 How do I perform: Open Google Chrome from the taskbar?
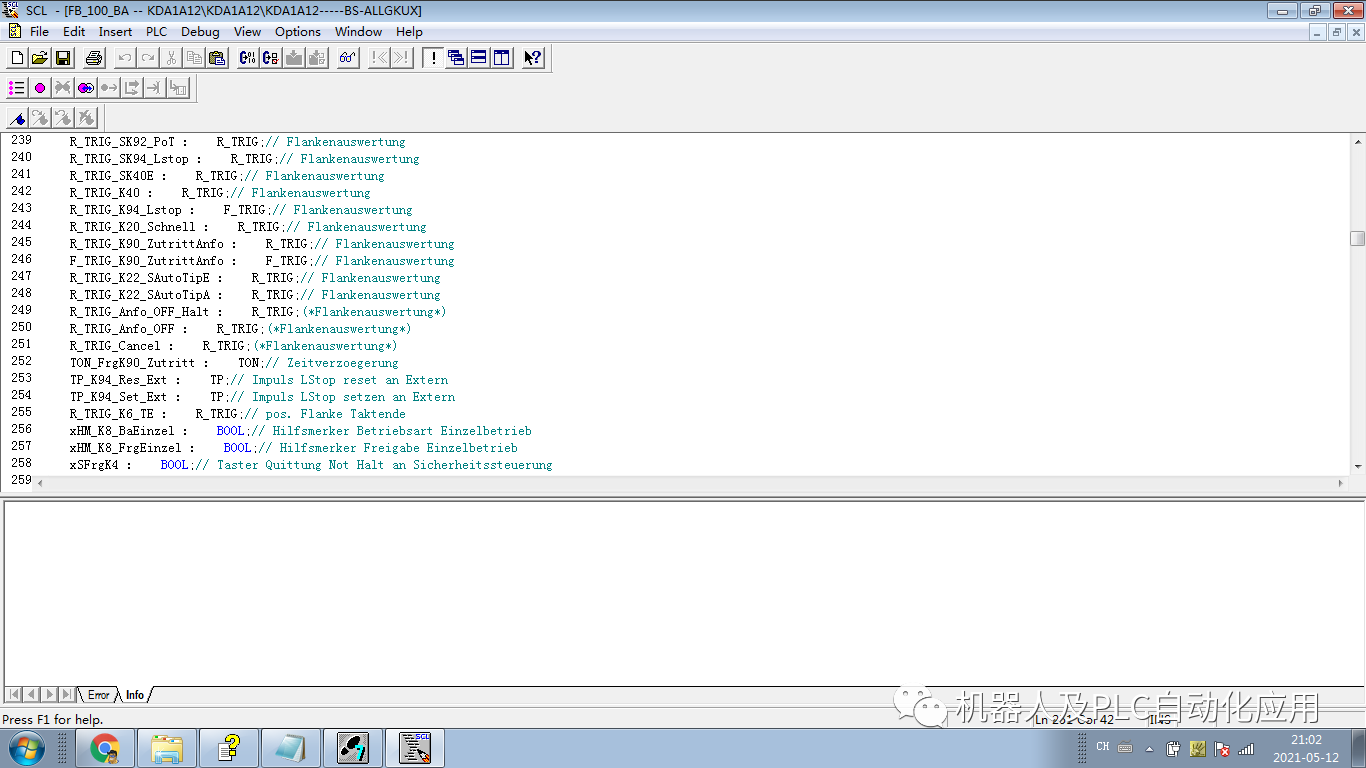click(x=105, y=748)
